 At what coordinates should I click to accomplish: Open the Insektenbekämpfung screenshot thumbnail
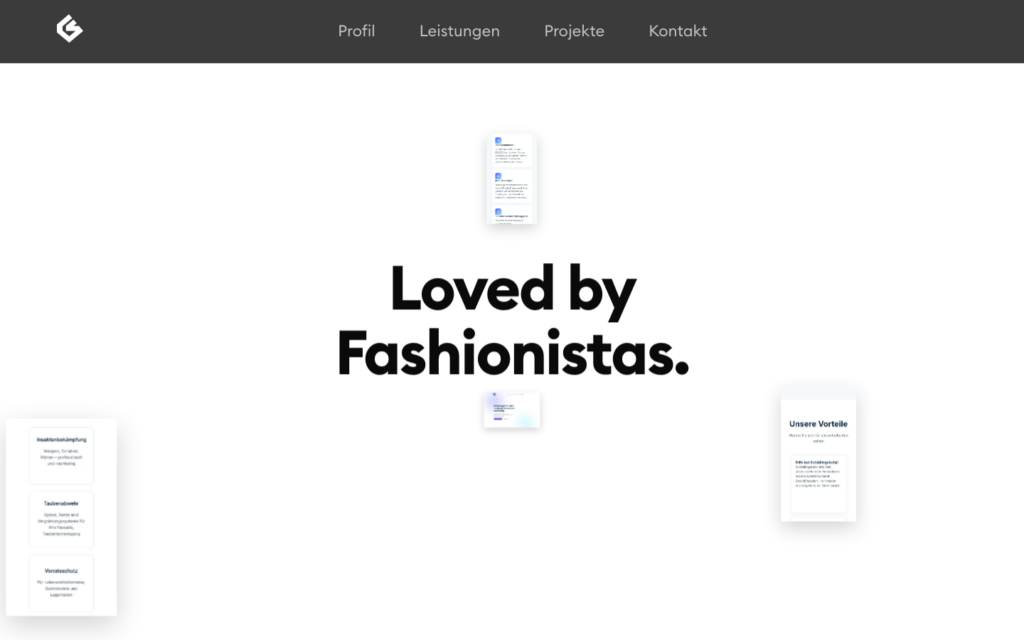pyautogui.click(x=61, y=517)
